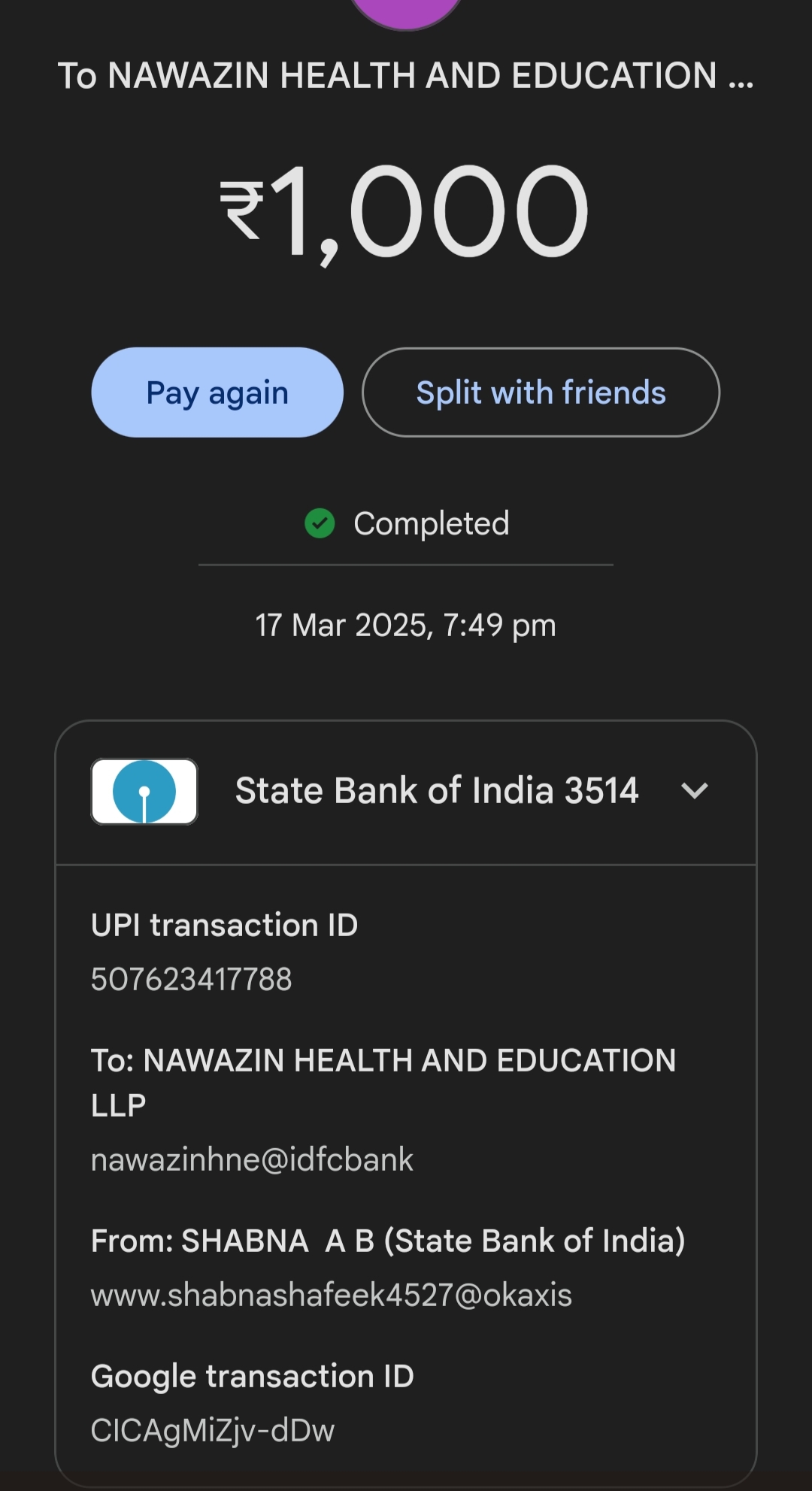Tap Split with friends
Image resolution: width=812 pixels, height=1491 pixels.
pos(541,392)
